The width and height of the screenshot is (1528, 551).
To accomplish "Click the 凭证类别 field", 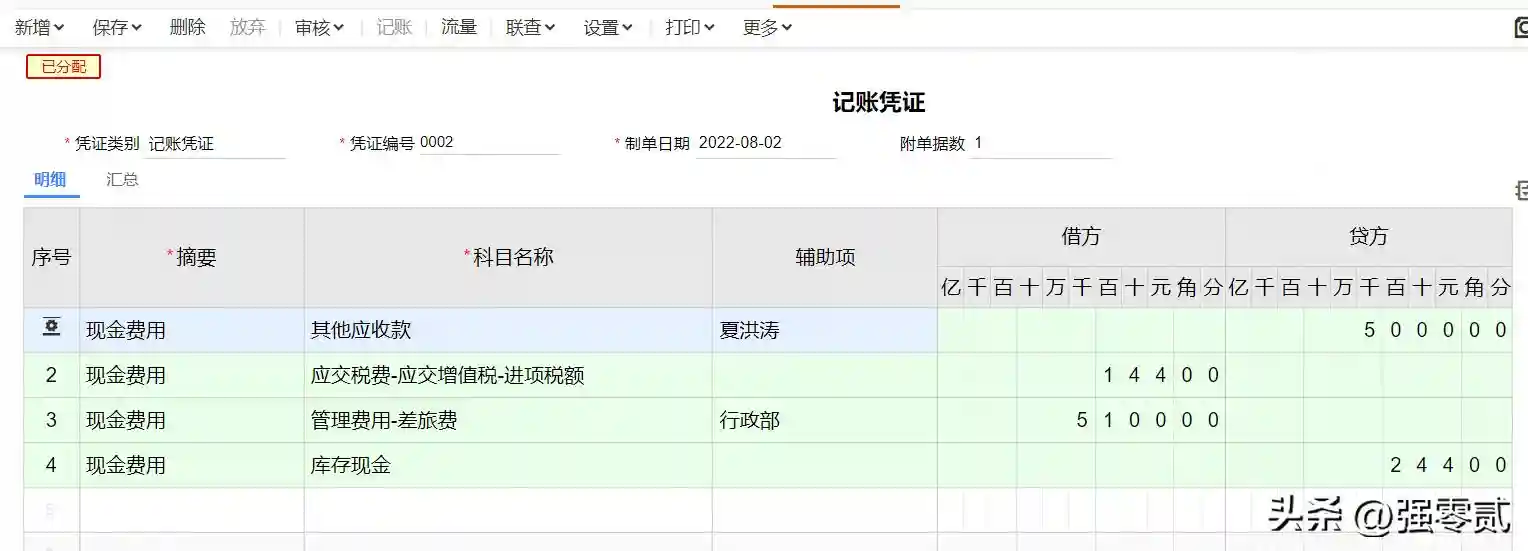I will tap(215, 144).
